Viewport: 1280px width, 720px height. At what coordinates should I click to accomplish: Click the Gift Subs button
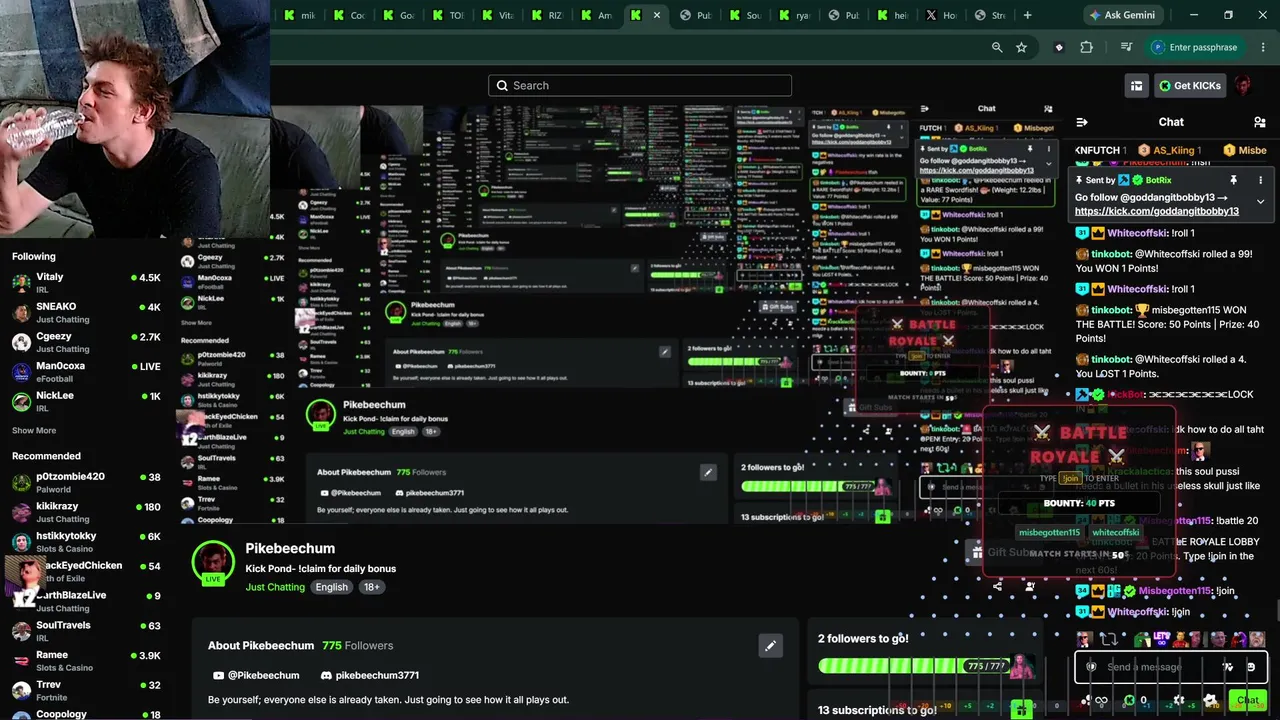click(x=1005, y=552)
